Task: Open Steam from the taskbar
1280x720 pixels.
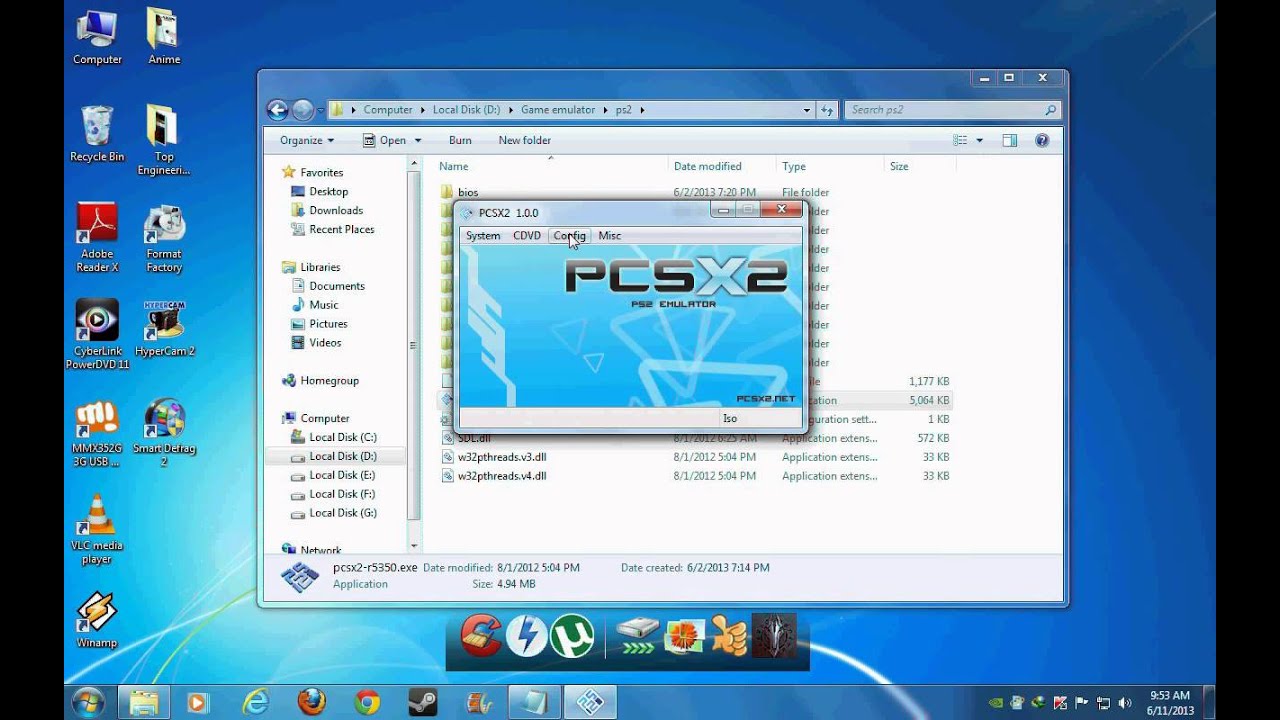Action: tap(423, 703)
